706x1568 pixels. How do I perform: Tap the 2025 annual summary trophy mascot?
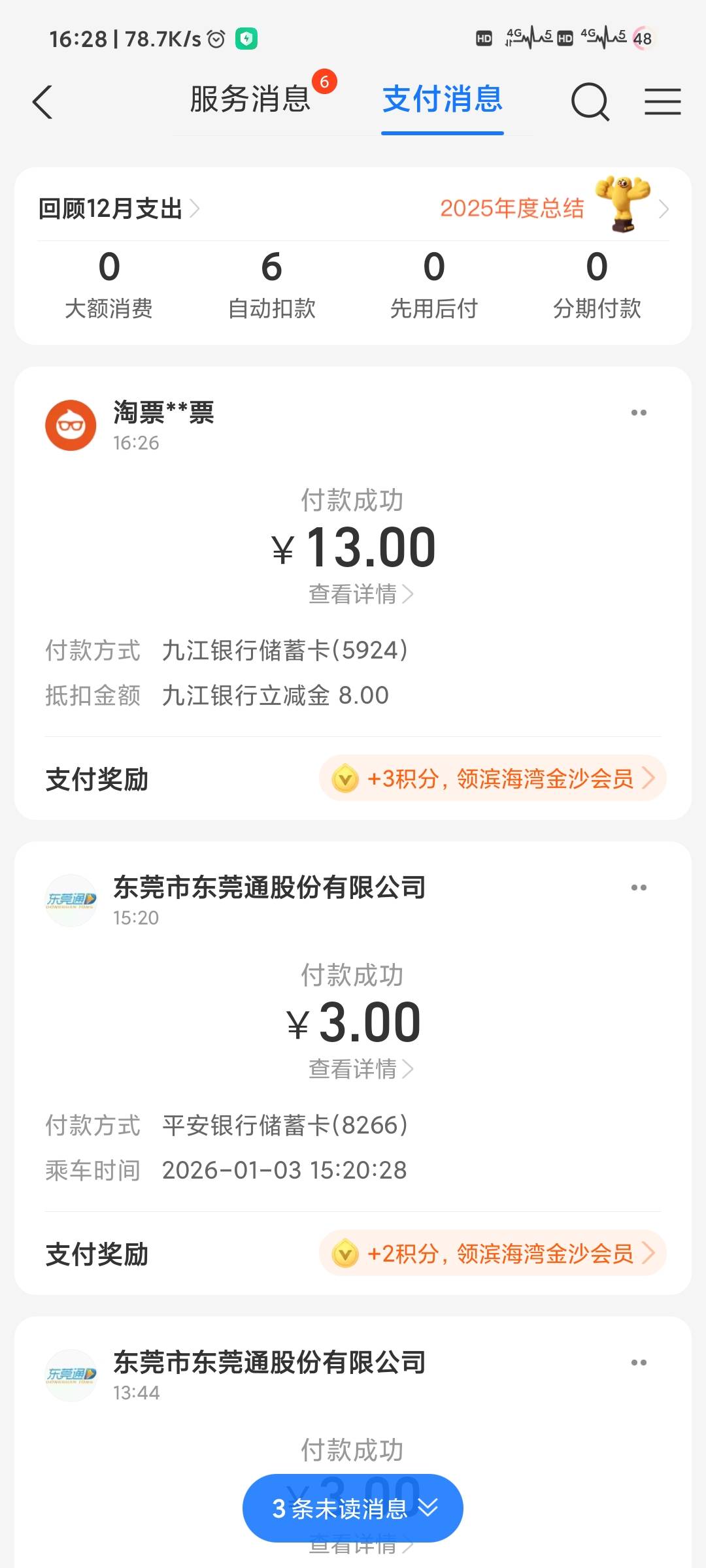[x=622, y=204]
